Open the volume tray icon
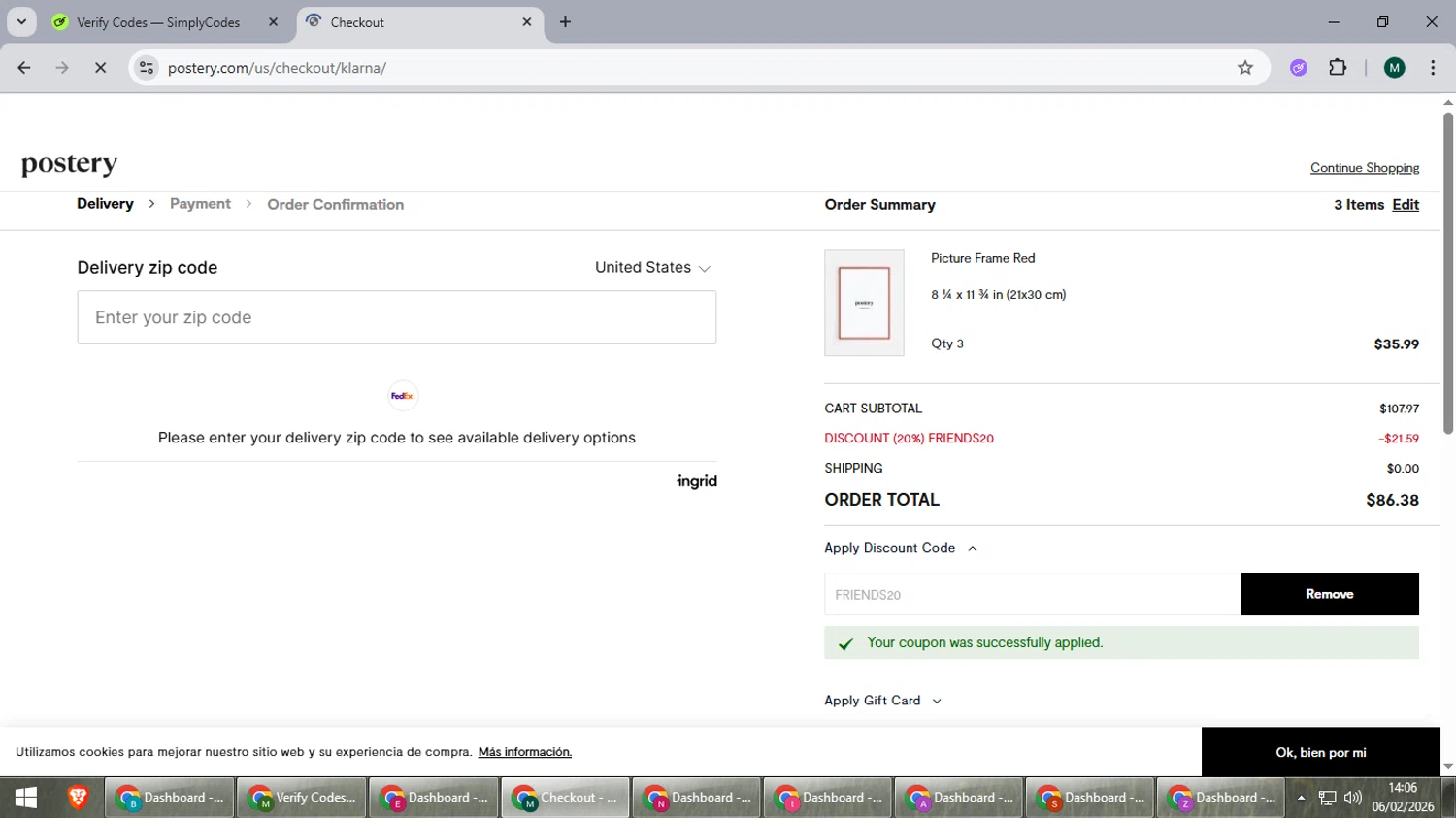This screenshot has width=1456, height=818. pos(1352,798)
